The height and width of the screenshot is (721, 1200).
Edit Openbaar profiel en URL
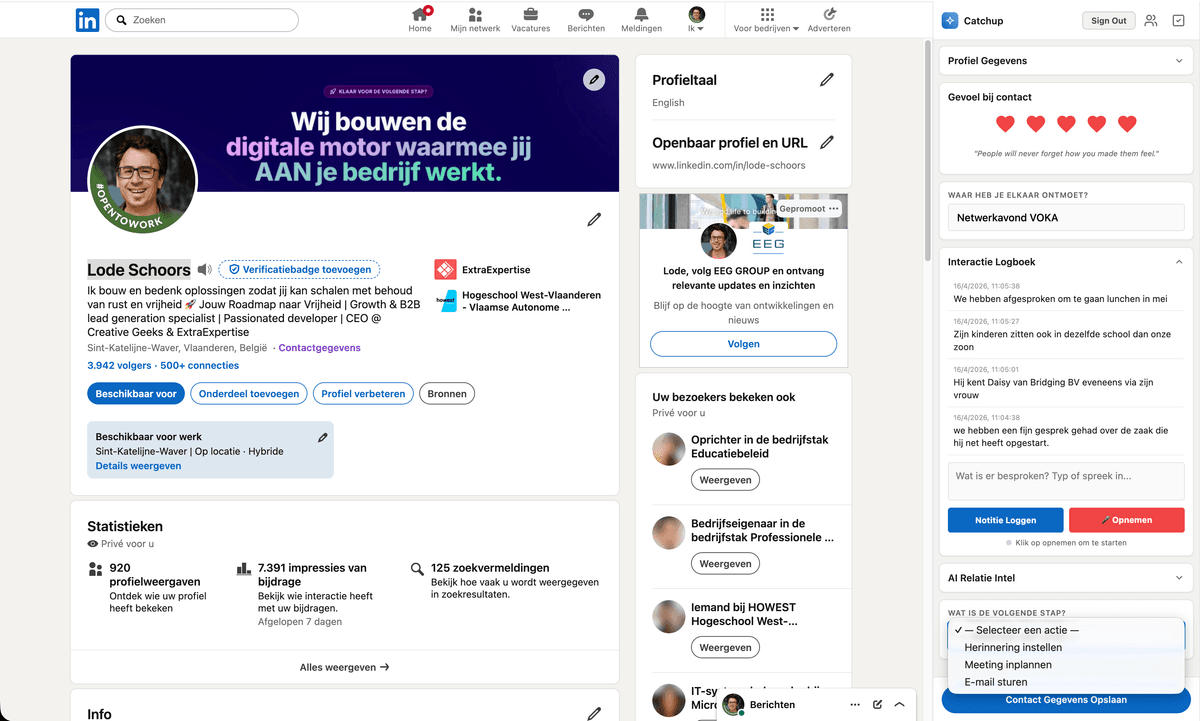click(826, 143)
